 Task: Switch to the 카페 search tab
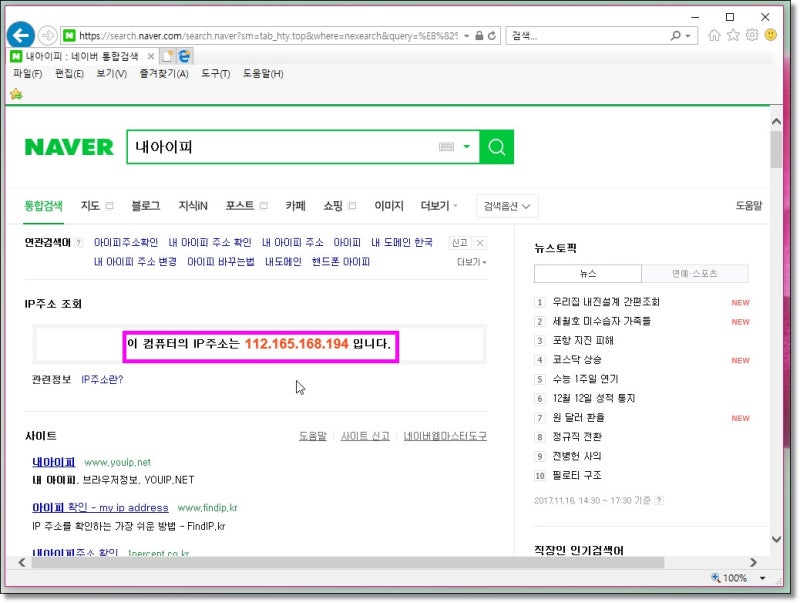[295, 206]
